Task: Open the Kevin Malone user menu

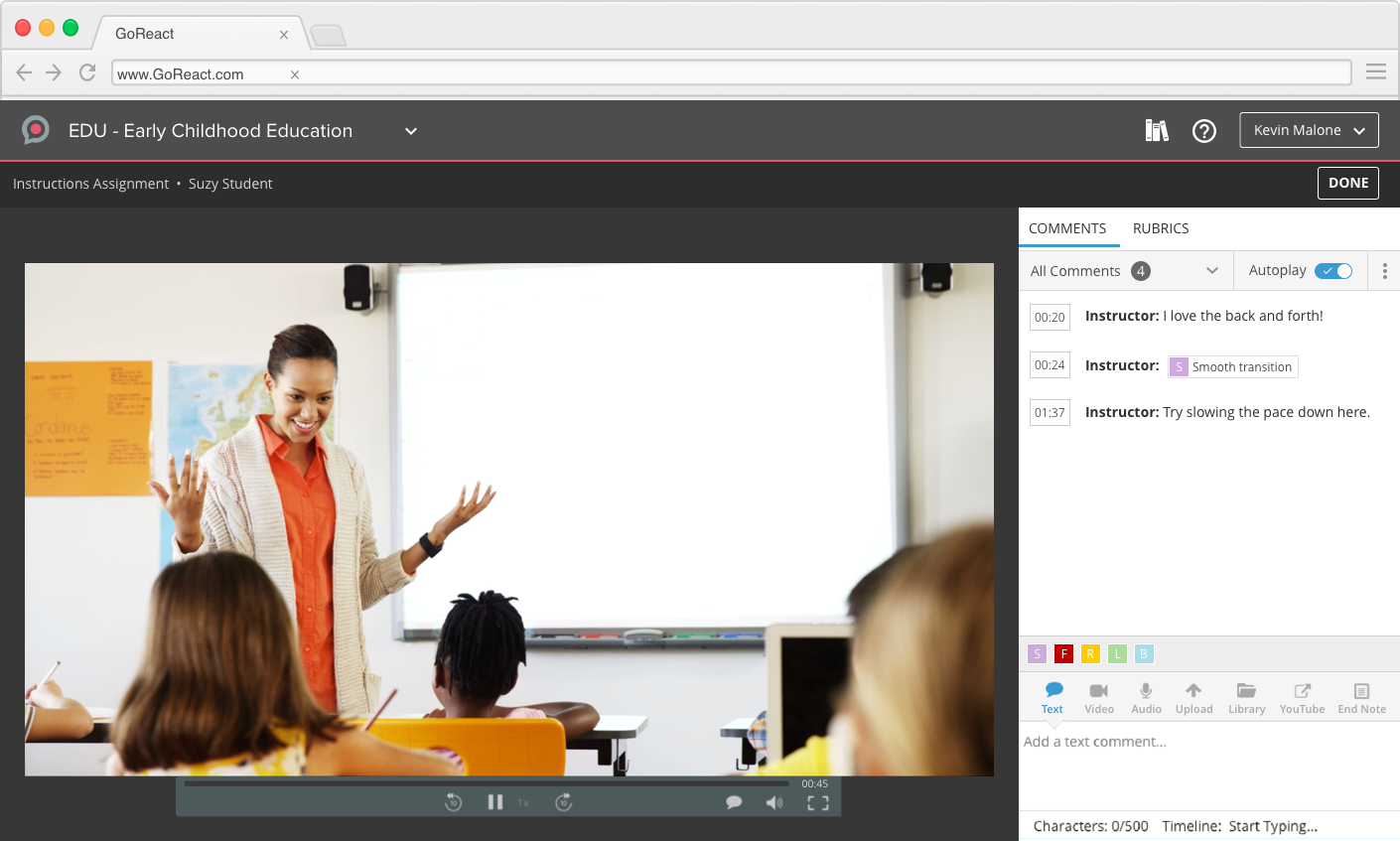Action: click(1309, 130)
